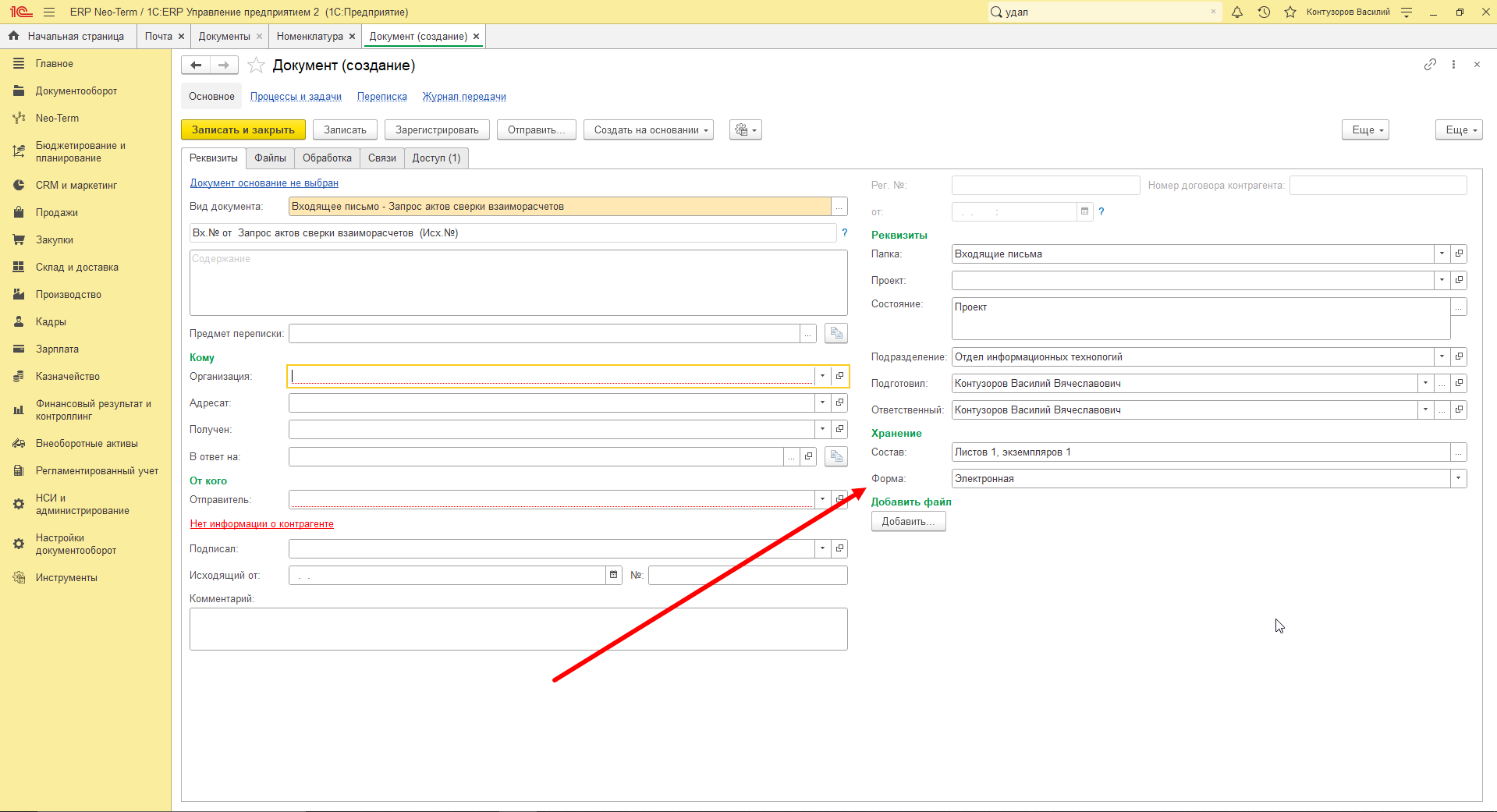Click Нет информации о контрагенте link
The width and height of the screenshot is (1497, 812).
262,524
